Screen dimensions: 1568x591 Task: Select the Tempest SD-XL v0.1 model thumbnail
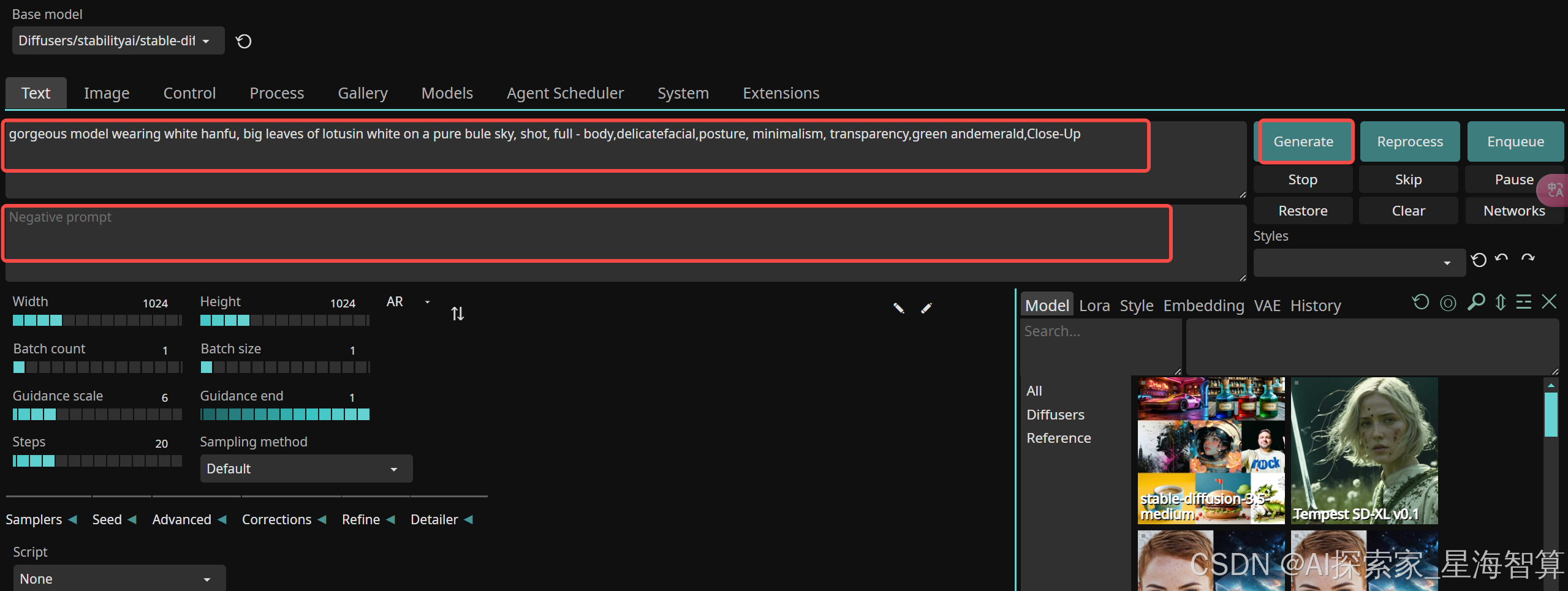coord(1364,450)
